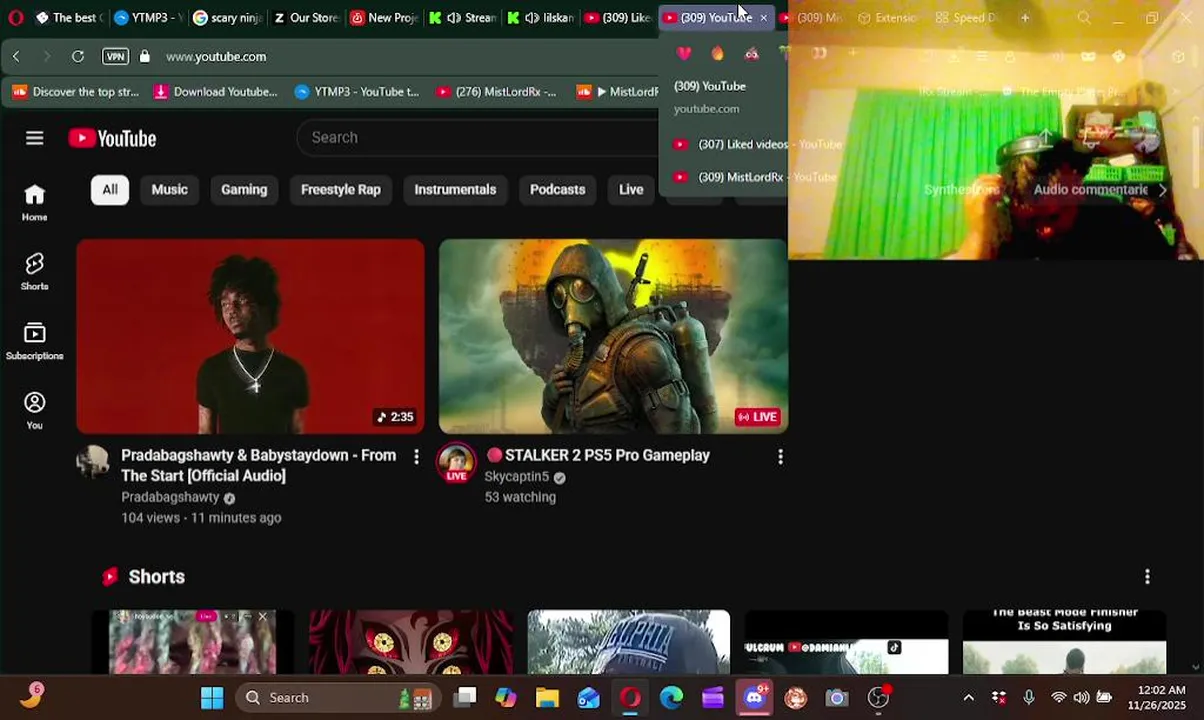Switch to YTMP3 browser tab
Screen dimensions: 1204x720
[x=147, y=18]
